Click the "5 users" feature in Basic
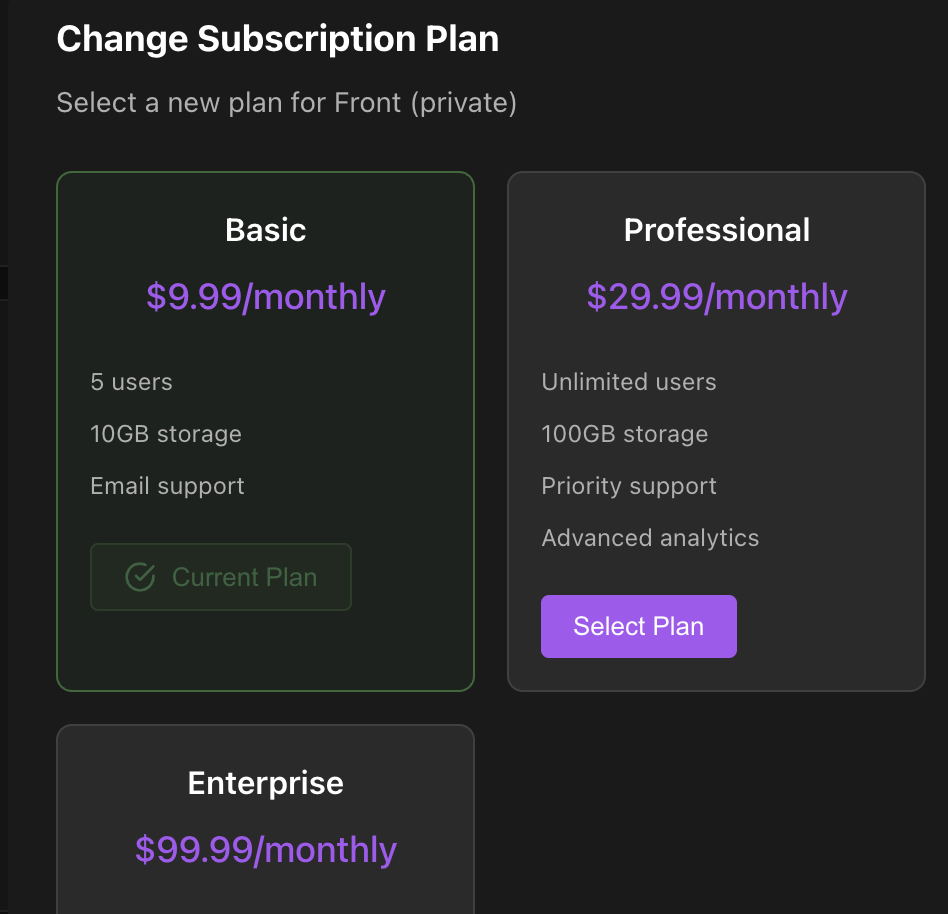The image size is (948, 914). click(131, 382)
